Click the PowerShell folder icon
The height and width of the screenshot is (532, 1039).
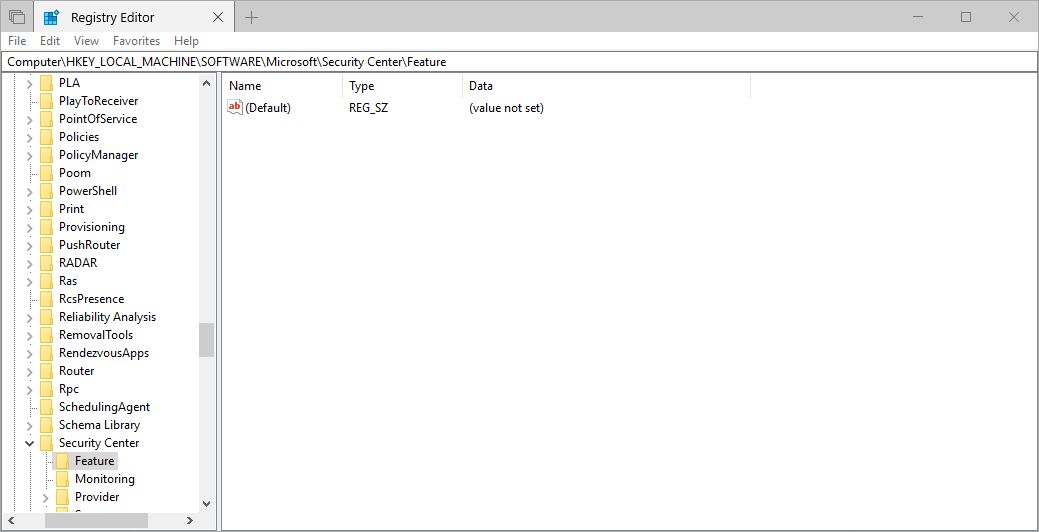(46, 191)
